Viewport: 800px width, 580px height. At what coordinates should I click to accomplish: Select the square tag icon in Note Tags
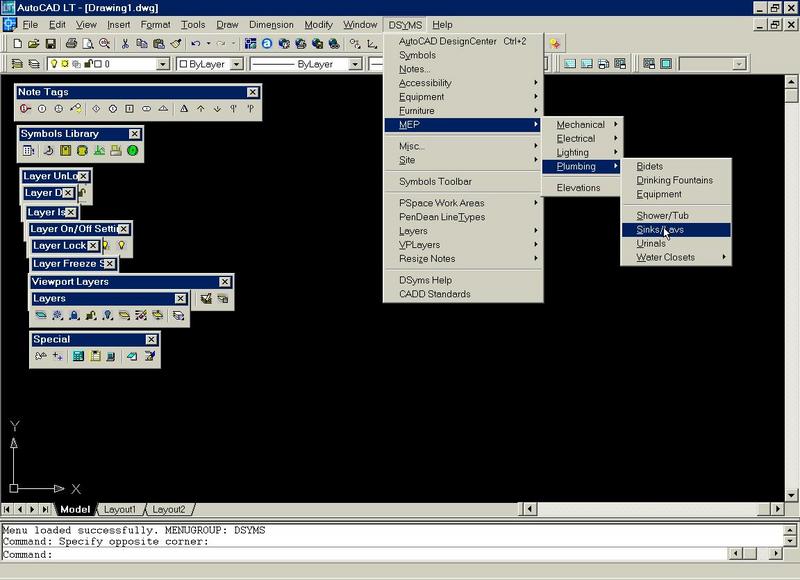(x=130, y=109)
